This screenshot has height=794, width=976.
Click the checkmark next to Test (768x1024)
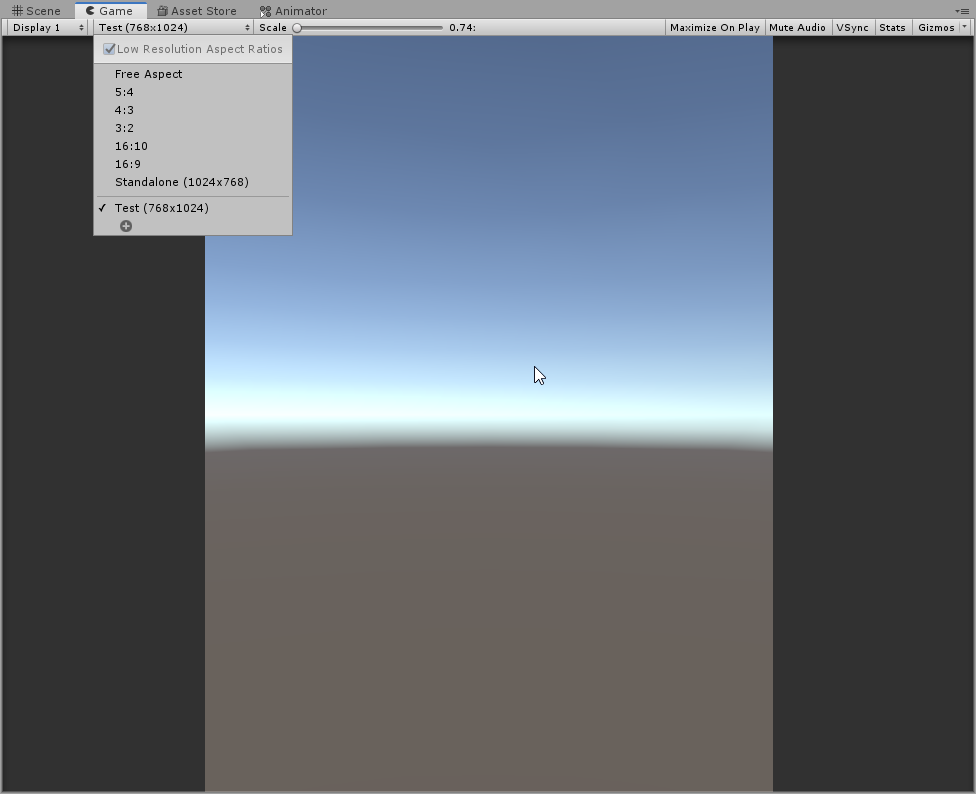pos(101,208)
